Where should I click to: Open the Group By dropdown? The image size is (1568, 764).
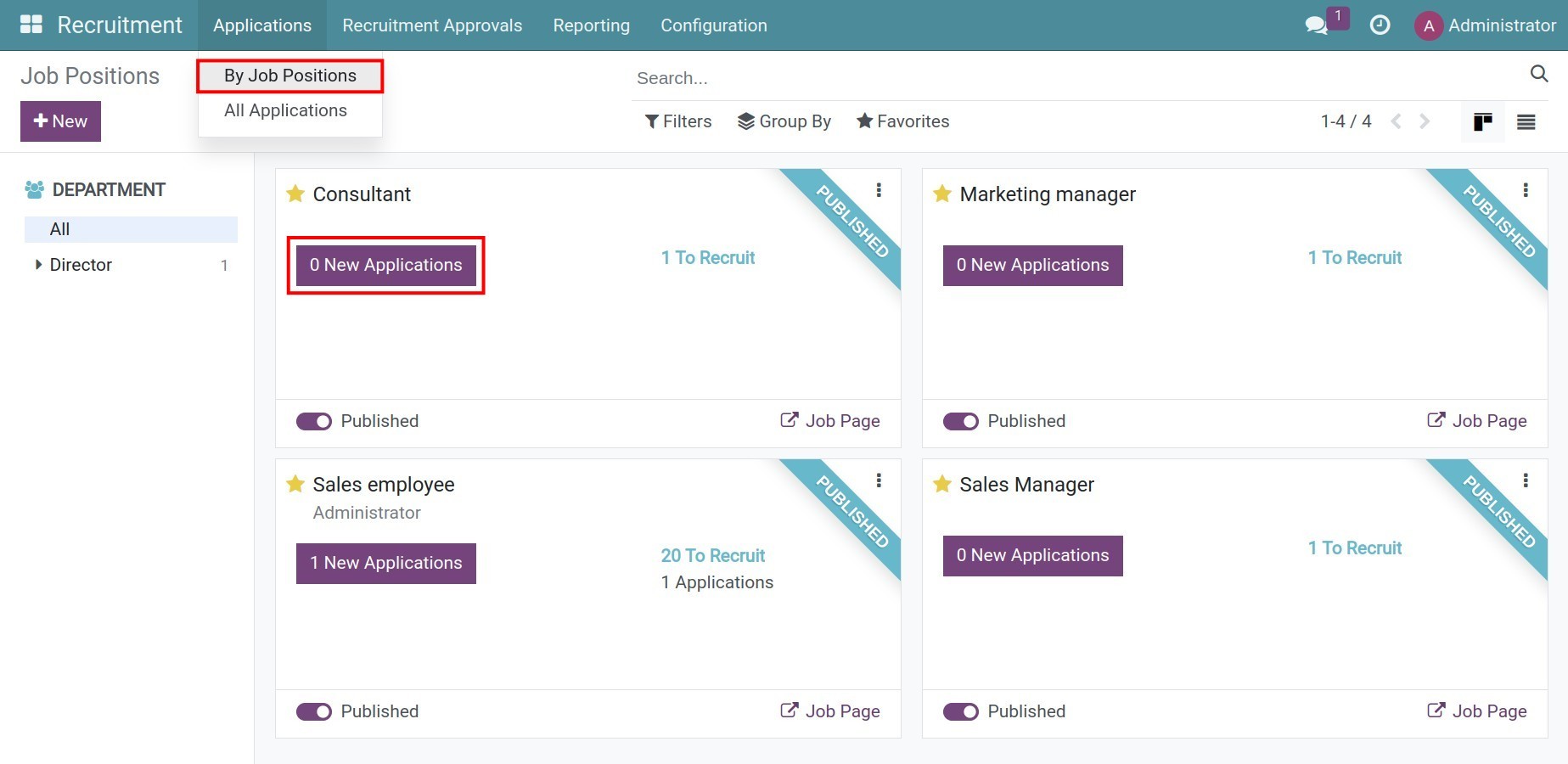[784, 121]
